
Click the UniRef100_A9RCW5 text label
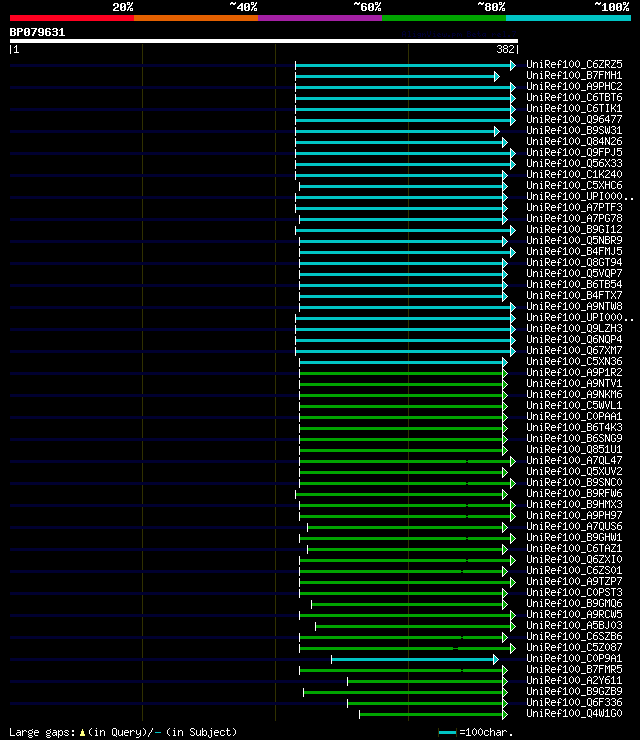[x=574, y=614]
